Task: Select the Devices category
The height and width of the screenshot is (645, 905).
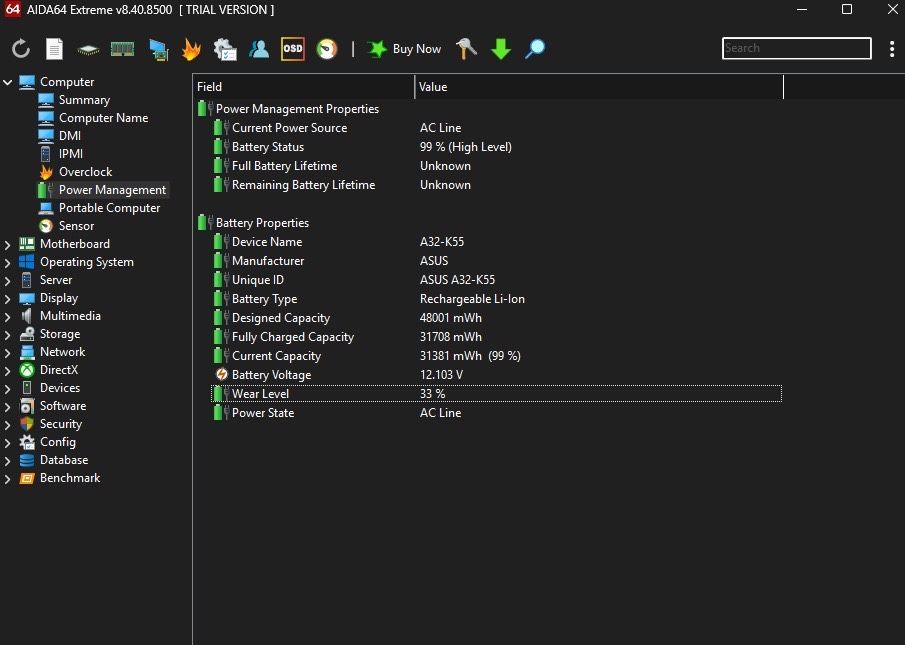Action: [59, 388]
